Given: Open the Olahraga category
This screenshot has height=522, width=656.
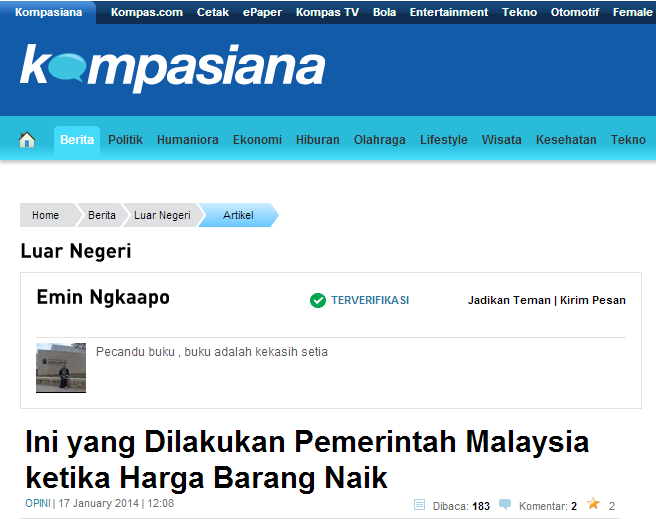Looking at the screenshot, I should point(379,140).
